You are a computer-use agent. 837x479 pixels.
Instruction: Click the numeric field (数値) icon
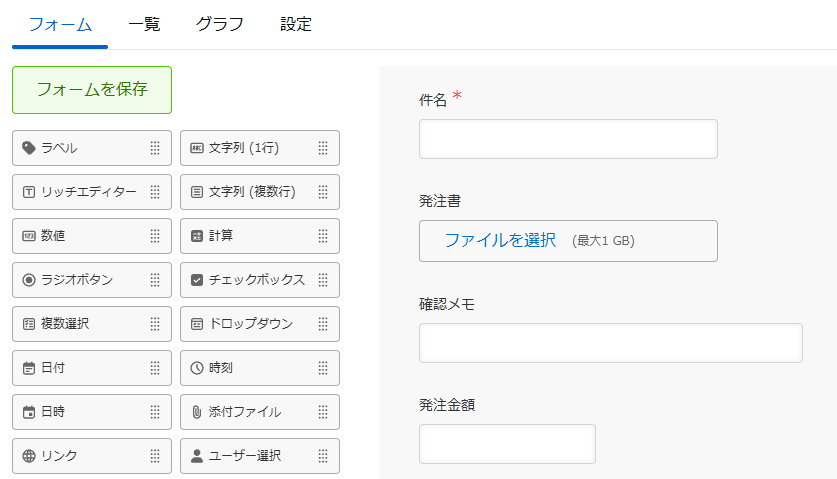point(29,235)
